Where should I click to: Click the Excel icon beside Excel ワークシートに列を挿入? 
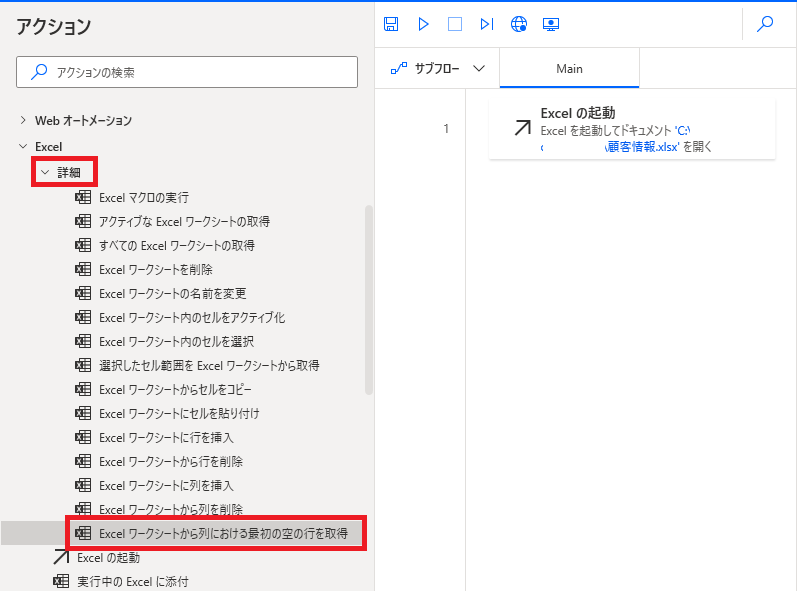[x=83, y=485]
